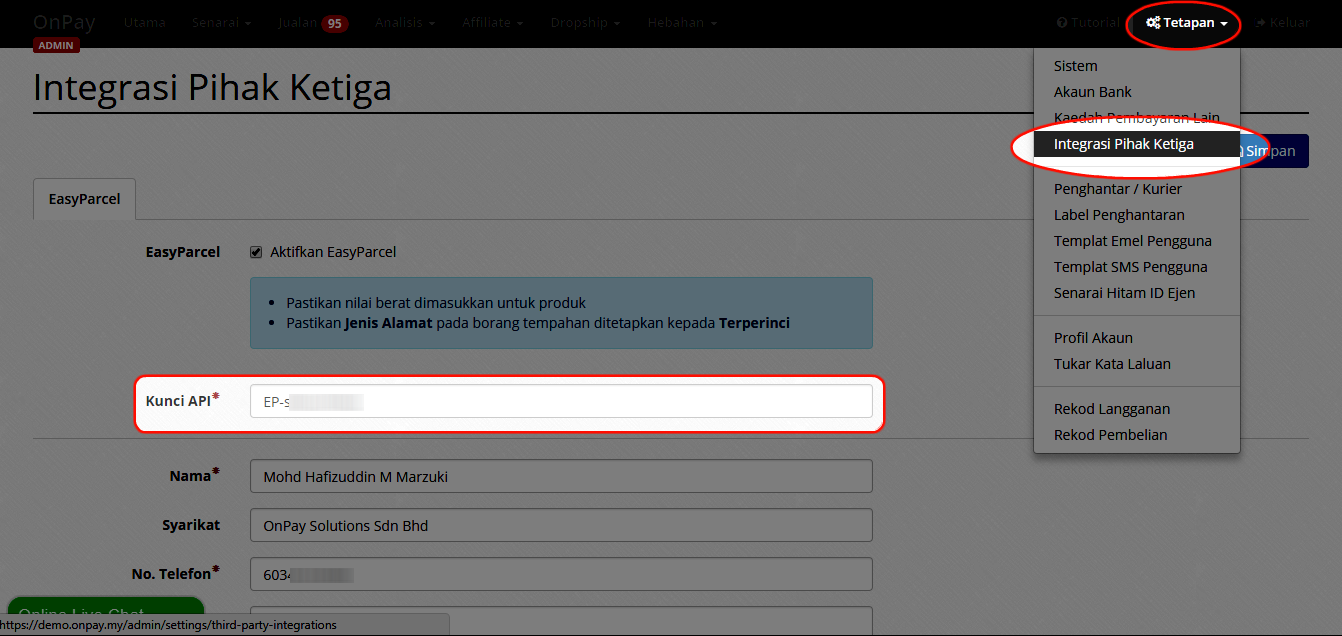
Task: Click the Kunci API input field
Action: (561, 401)
